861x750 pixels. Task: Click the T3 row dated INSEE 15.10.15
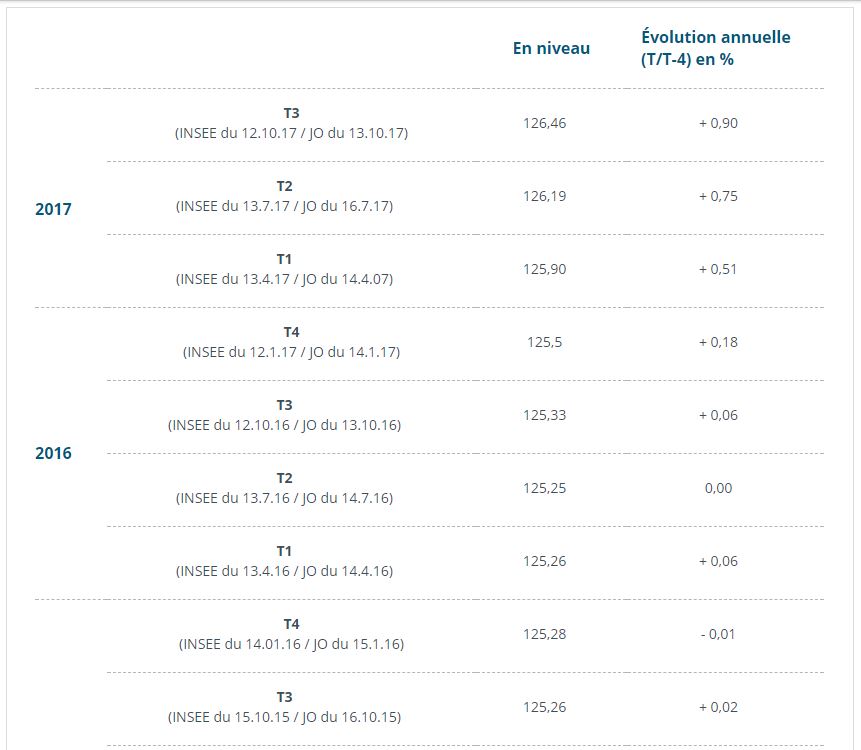tap(285, 707)
